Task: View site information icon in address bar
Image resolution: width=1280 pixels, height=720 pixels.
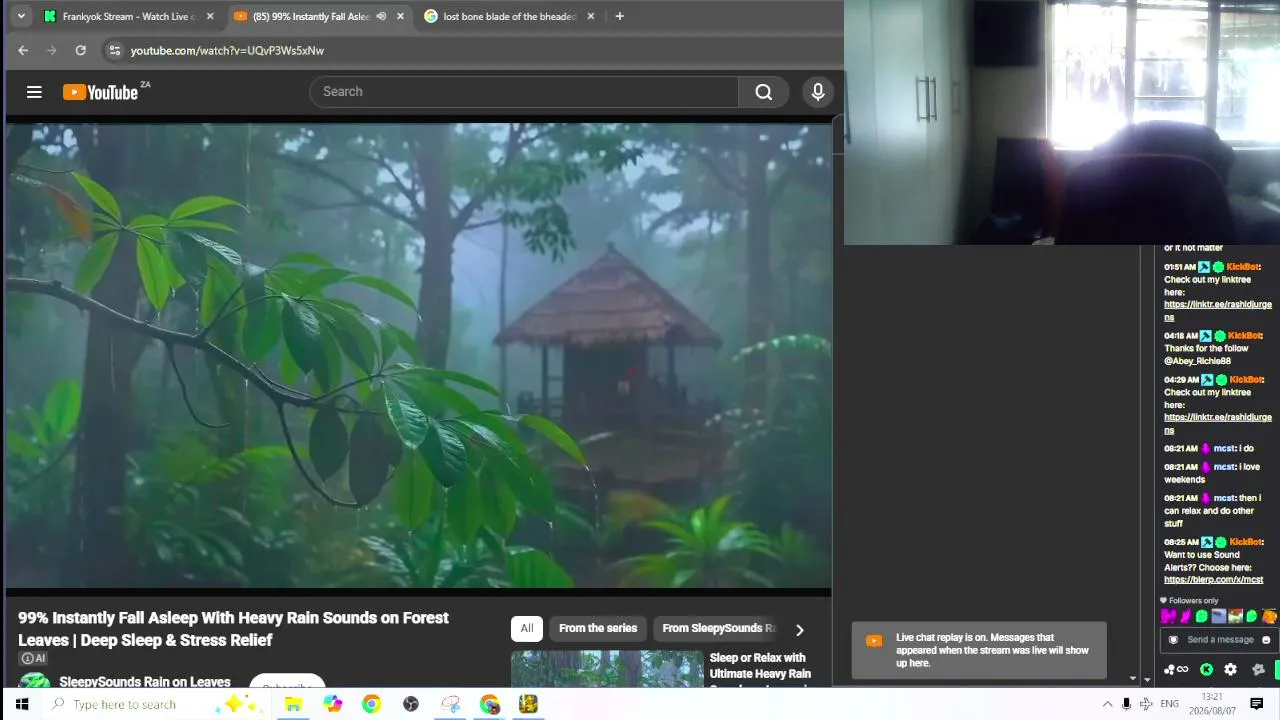Action: 114,50
